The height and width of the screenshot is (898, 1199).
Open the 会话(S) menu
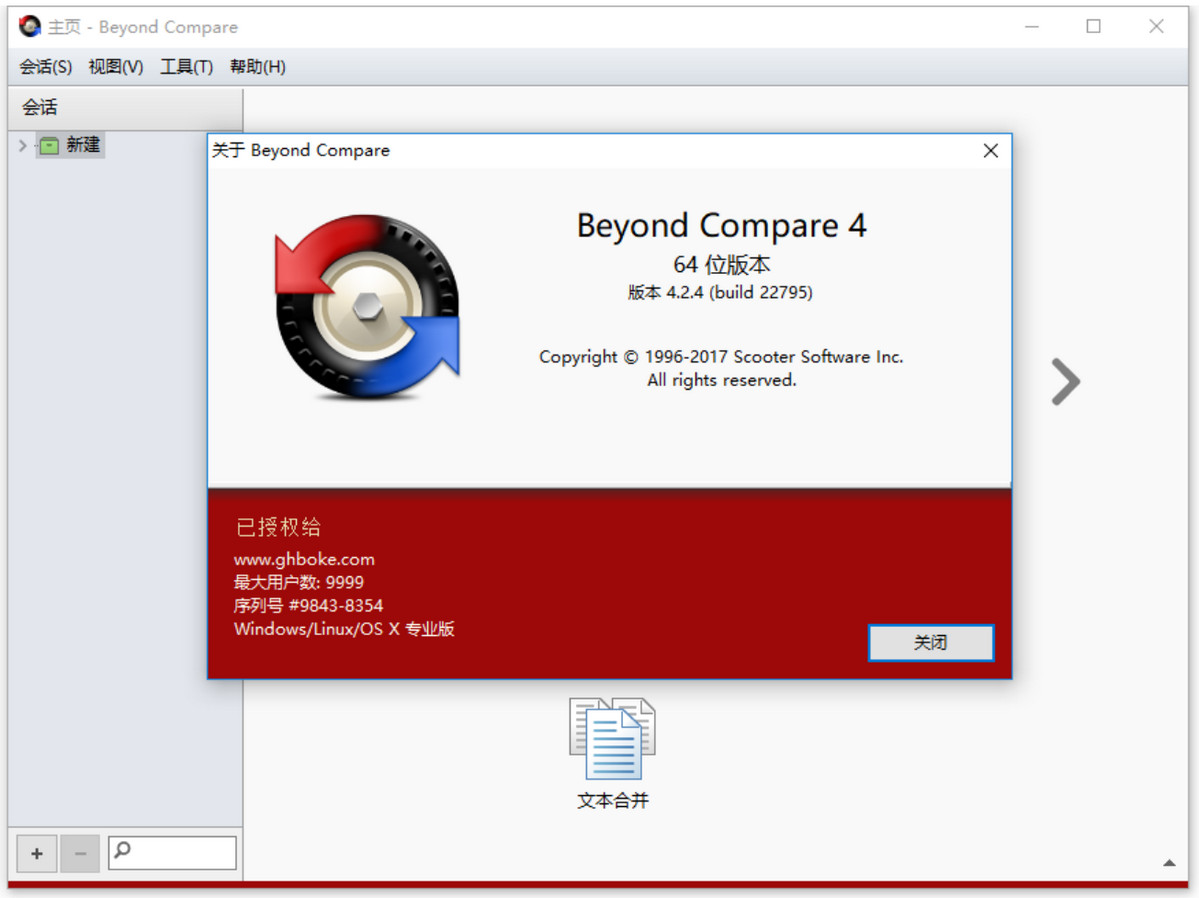point(46,67)
